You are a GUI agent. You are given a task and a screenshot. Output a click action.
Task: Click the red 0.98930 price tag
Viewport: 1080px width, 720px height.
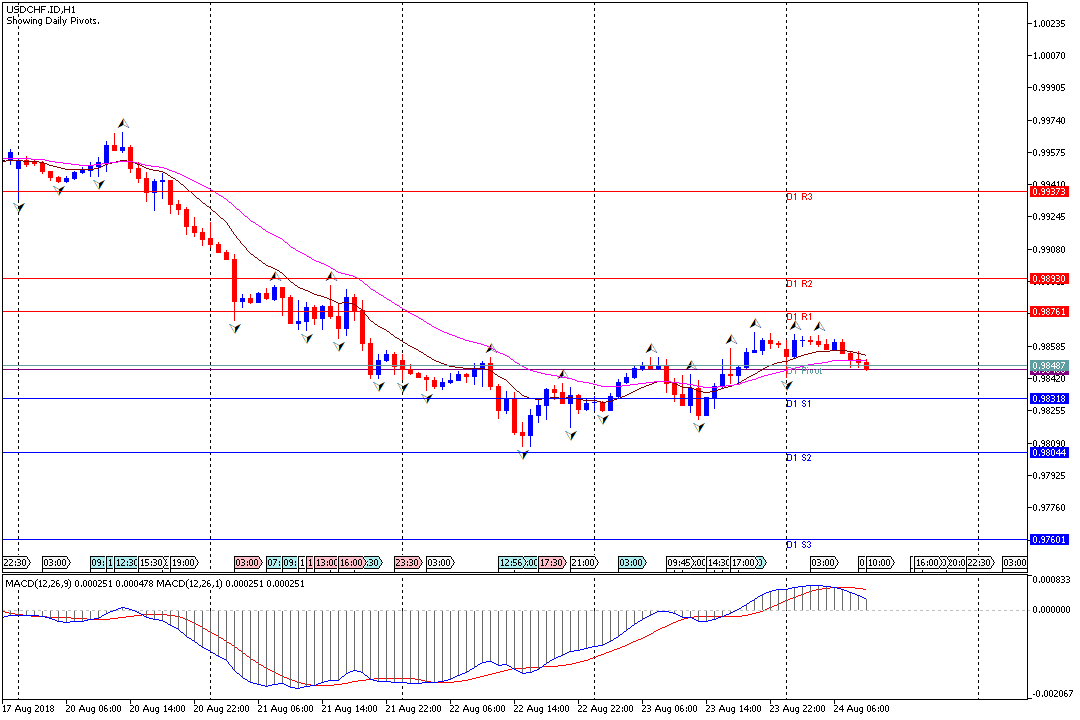pyautogui.click(x=1049, y=278)
